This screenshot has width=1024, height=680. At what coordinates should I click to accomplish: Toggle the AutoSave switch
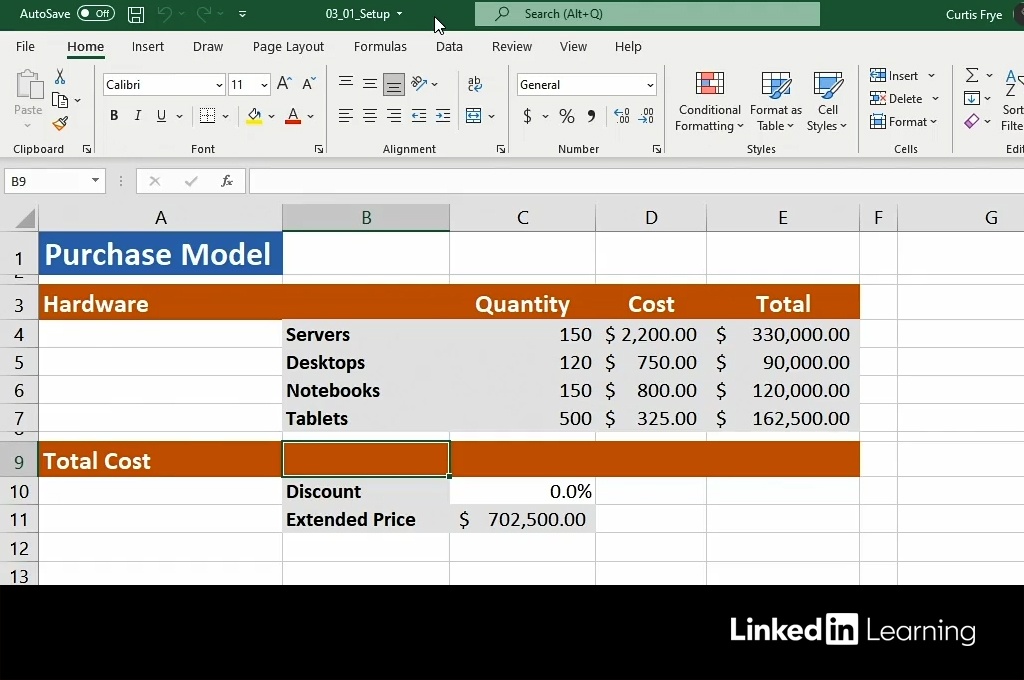click(x=96, y=14)
